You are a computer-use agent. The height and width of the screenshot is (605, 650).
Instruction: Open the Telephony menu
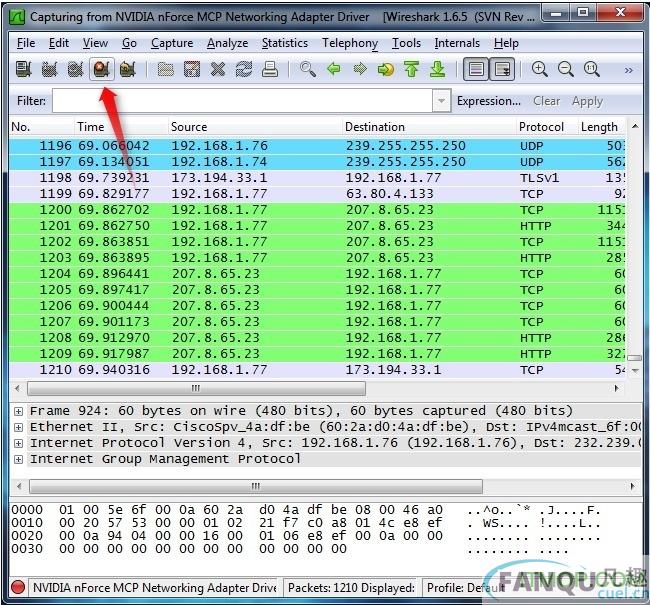click(350, 43)
